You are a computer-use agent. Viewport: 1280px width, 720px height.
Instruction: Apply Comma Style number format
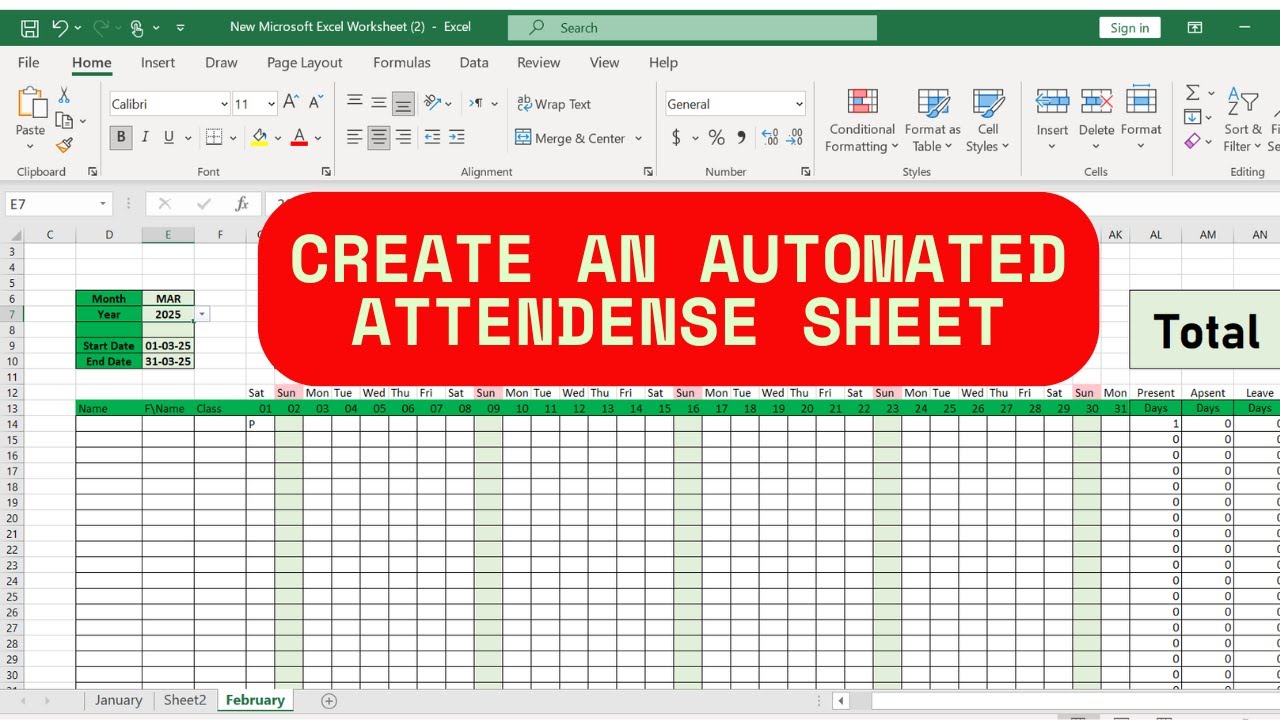[741, 137]
